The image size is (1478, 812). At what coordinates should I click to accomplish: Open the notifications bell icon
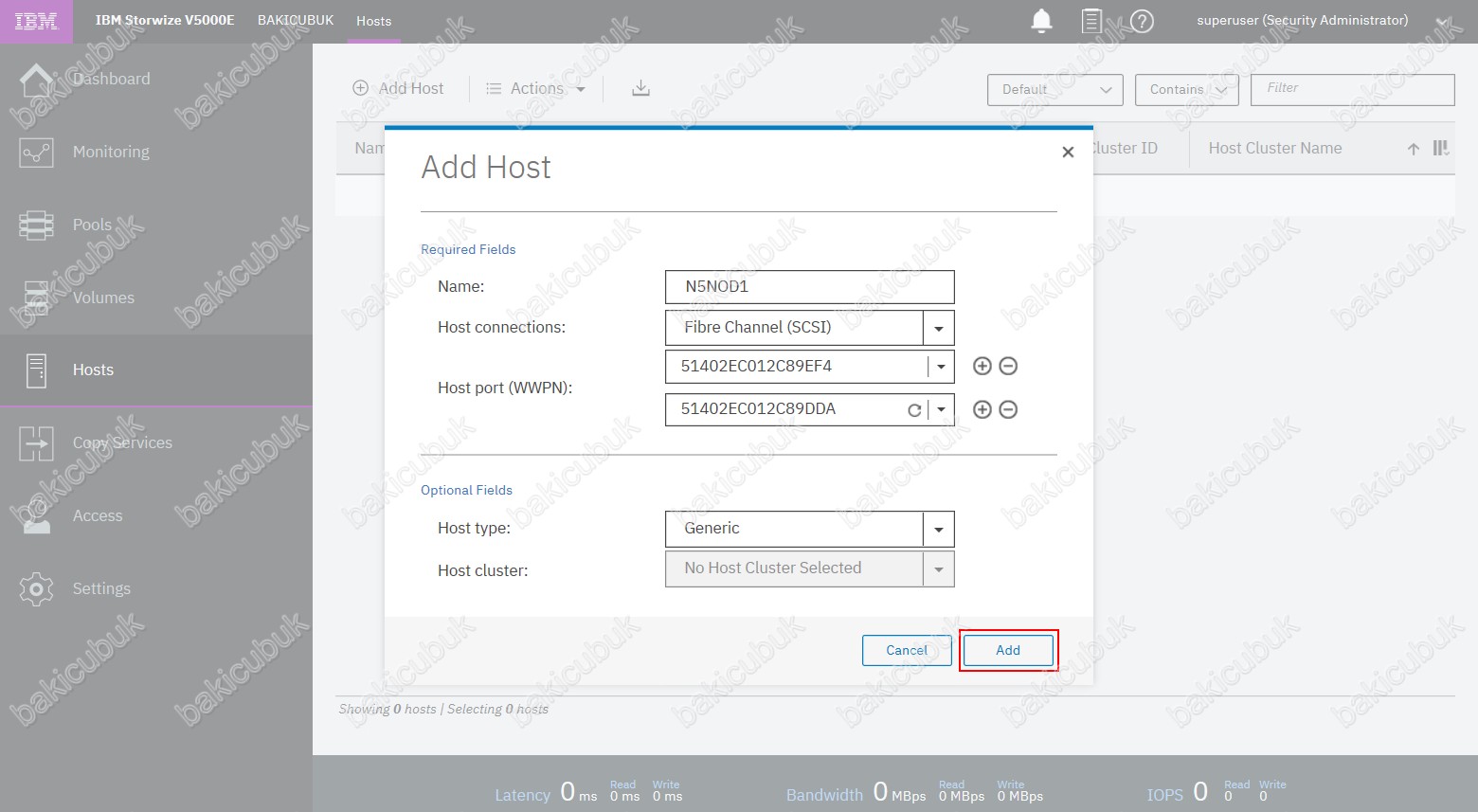pyautogui.click(x=1041, y=21)
